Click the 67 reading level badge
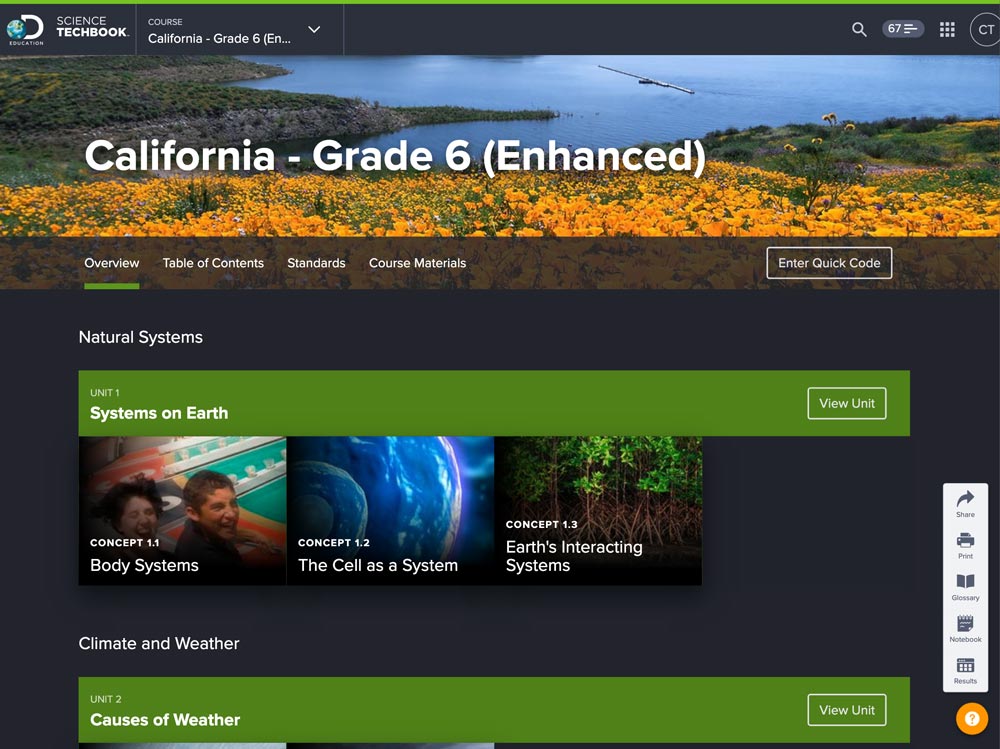Image resolution: width=1000 pixels, height=749 pixels. click(x=903, y=29)
